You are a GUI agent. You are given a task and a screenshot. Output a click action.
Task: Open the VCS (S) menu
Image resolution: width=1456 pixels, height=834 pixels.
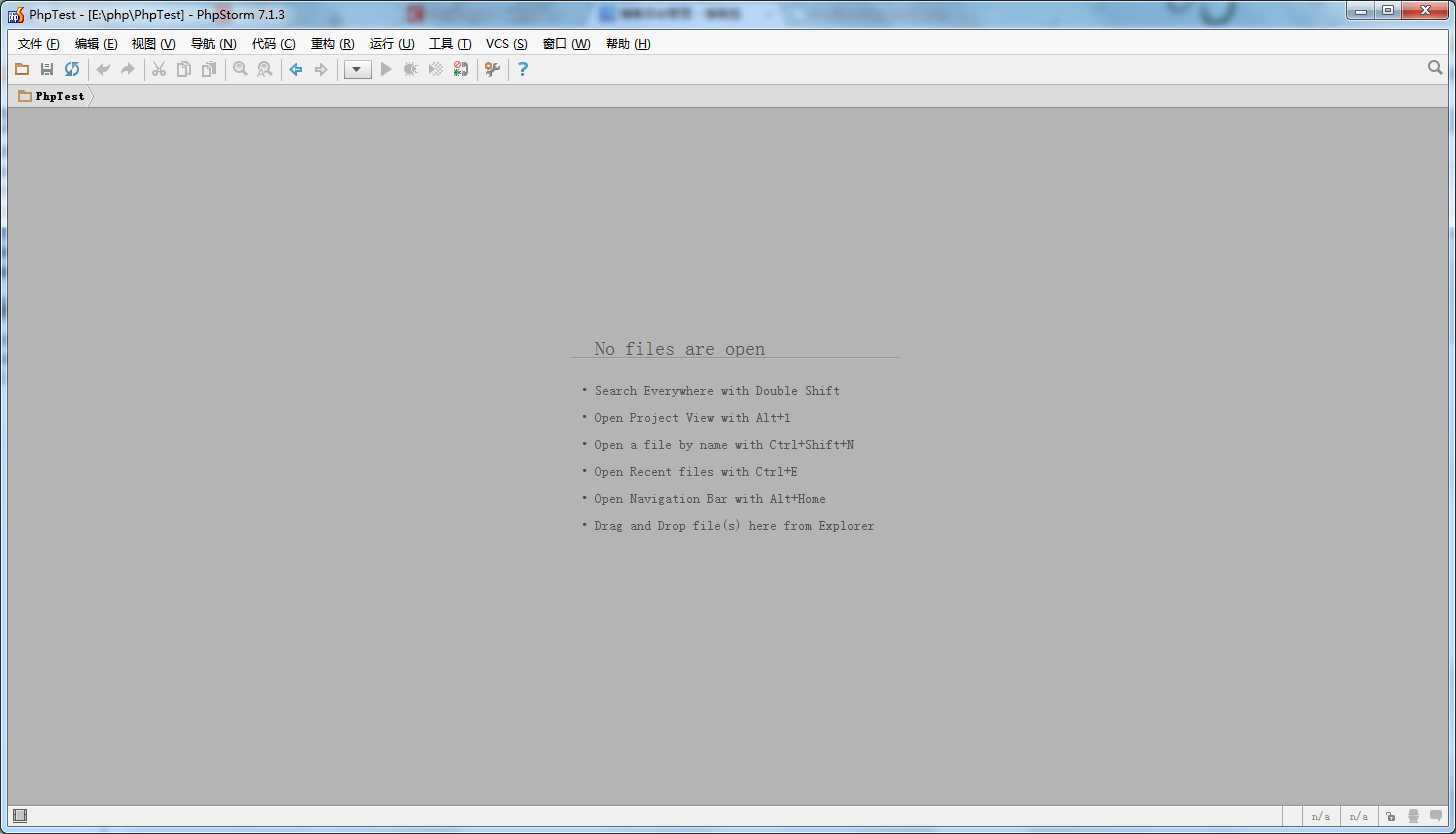tap(506, 44)
